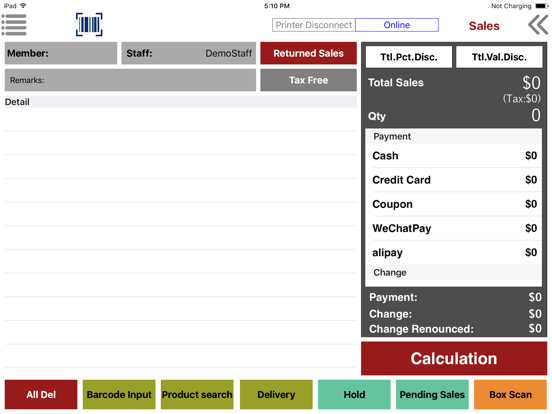Click the Remarks input field
The image size is (552, 414).
tap(130, 80)
